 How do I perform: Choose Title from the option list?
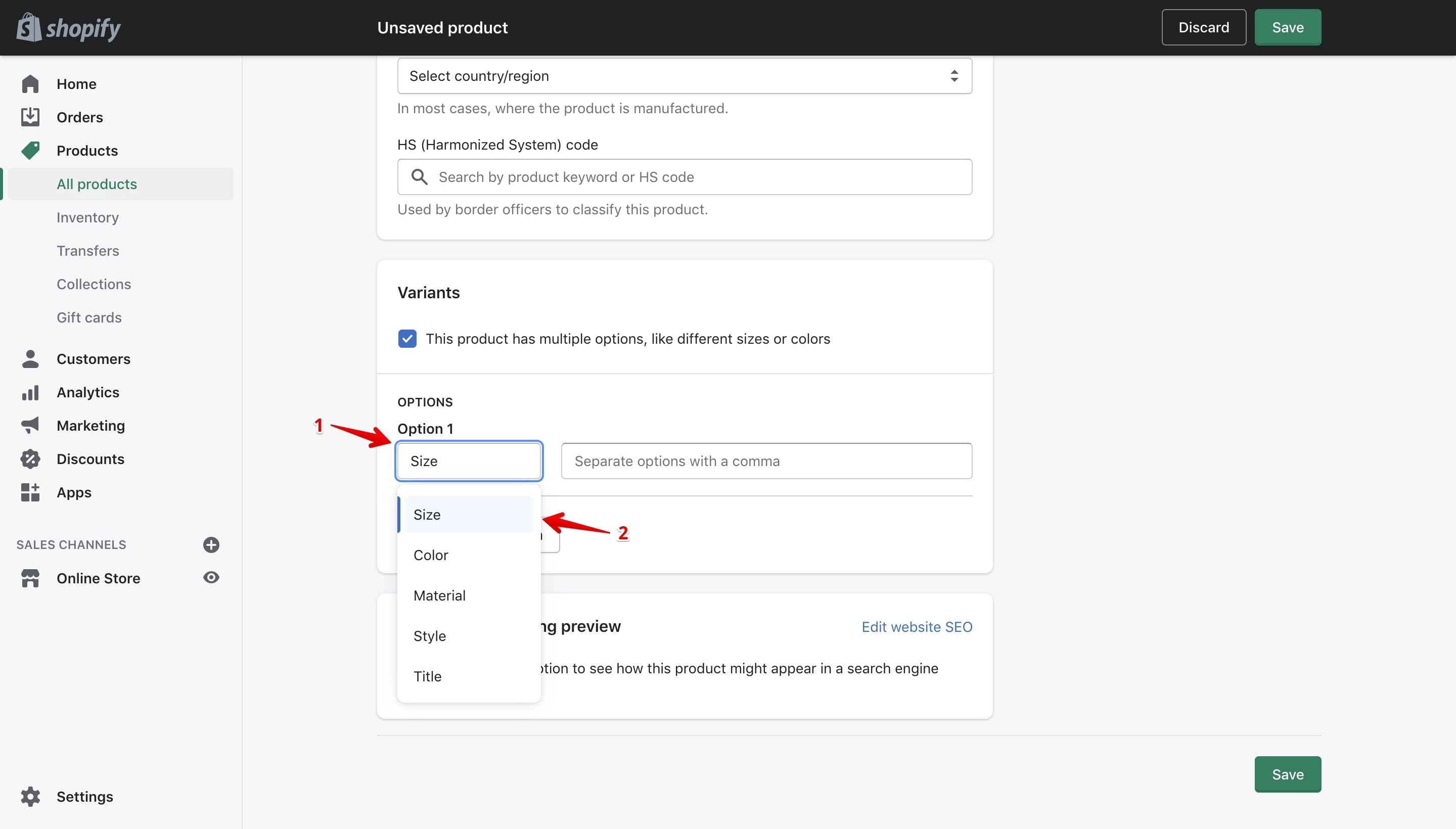469,676
